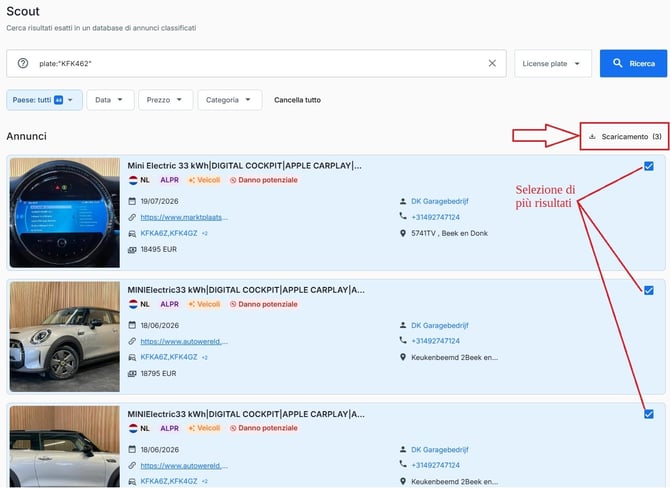The height and width of the screenshot is (489, 670).
Task: Click the Veicoli category tag in first listing
Action: pos(205,180)
